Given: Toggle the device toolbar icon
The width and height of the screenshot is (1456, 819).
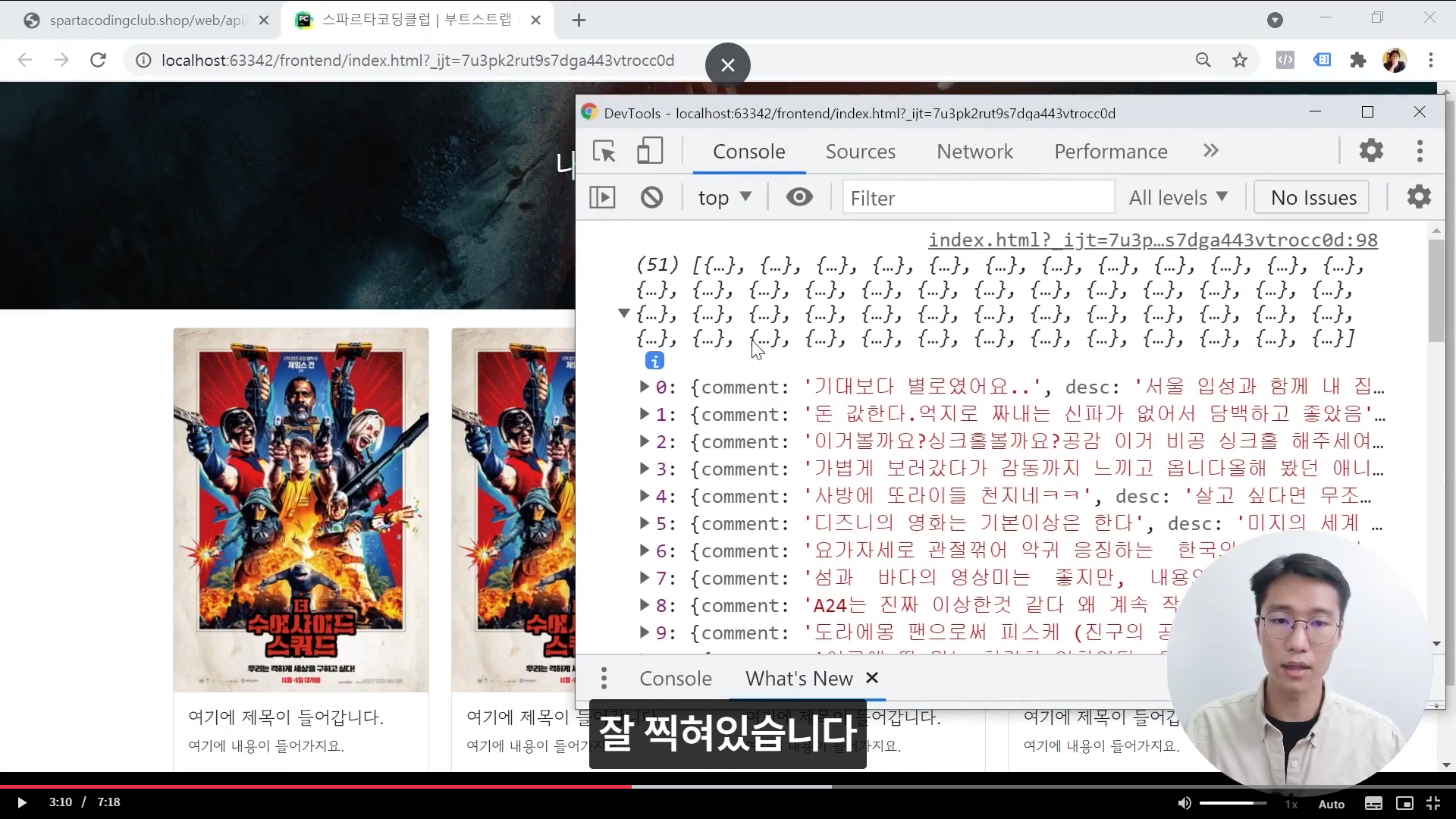Looking at the screenshot, I should 649,151.
